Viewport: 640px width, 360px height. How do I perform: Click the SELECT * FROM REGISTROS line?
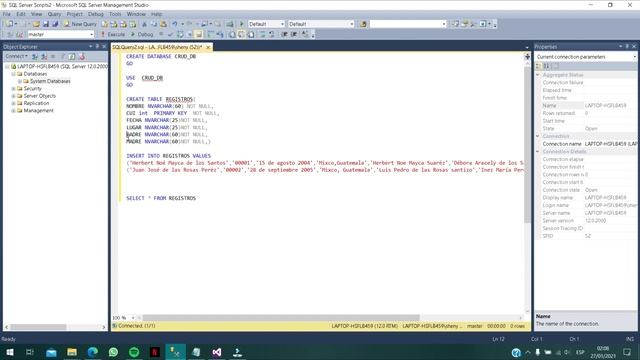click(161, 198)
